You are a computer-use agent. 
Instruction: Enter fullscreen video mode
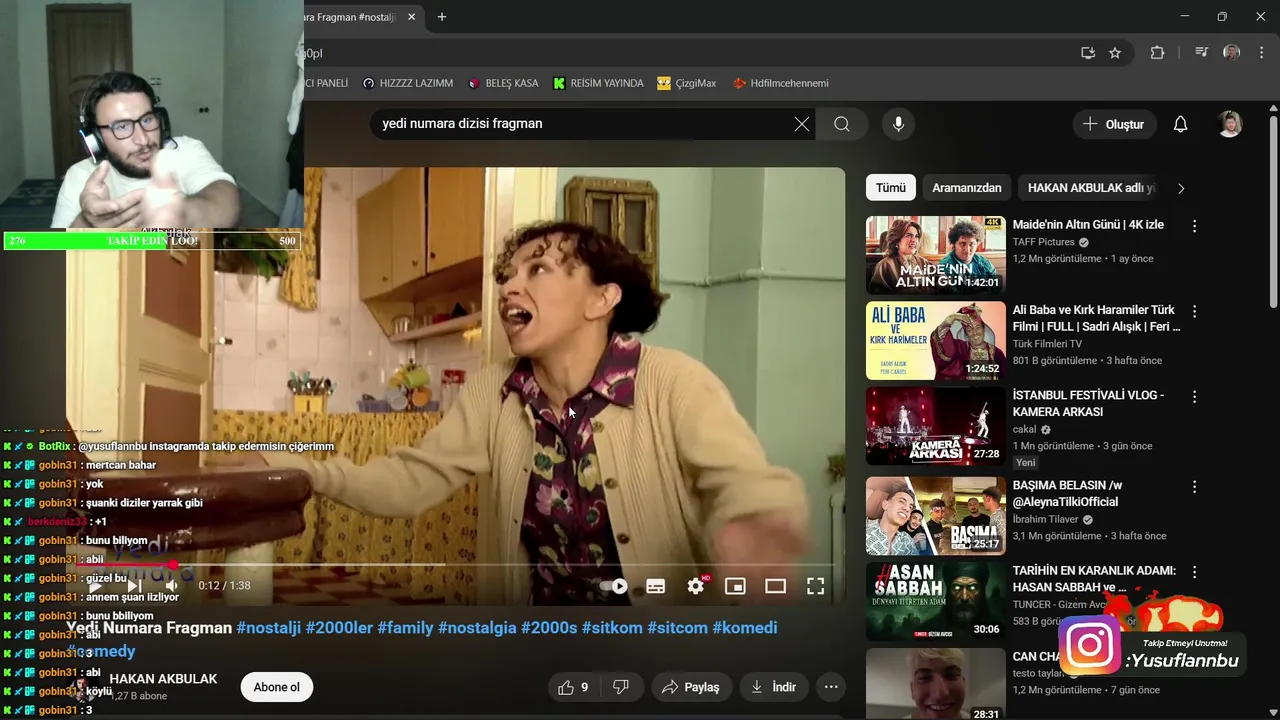click(816, 586)
